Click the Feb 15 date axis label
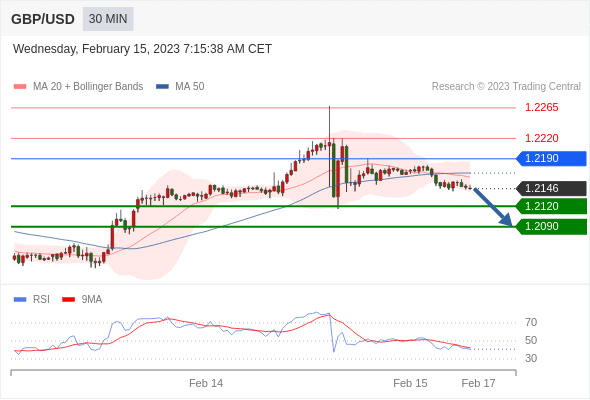The height and width of the screenshot is (400, 590). point(410,383)
